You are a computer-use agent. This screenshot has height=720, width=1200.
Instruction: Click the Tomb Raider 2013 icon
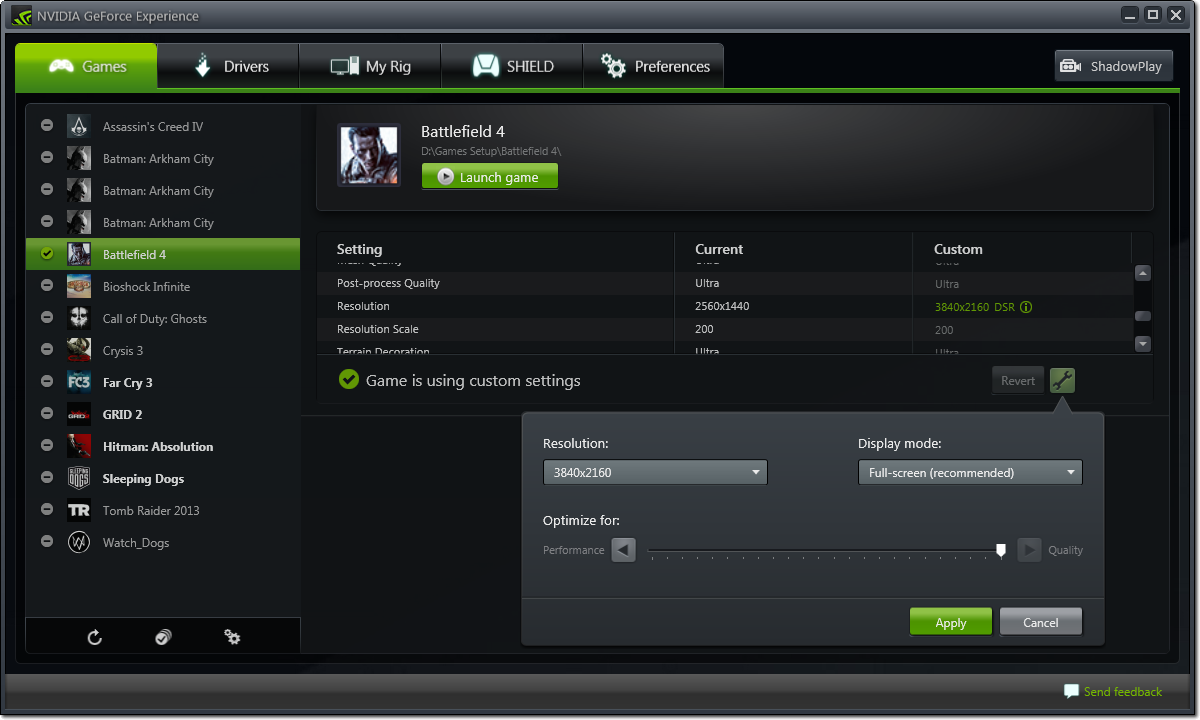pos(79,510)
